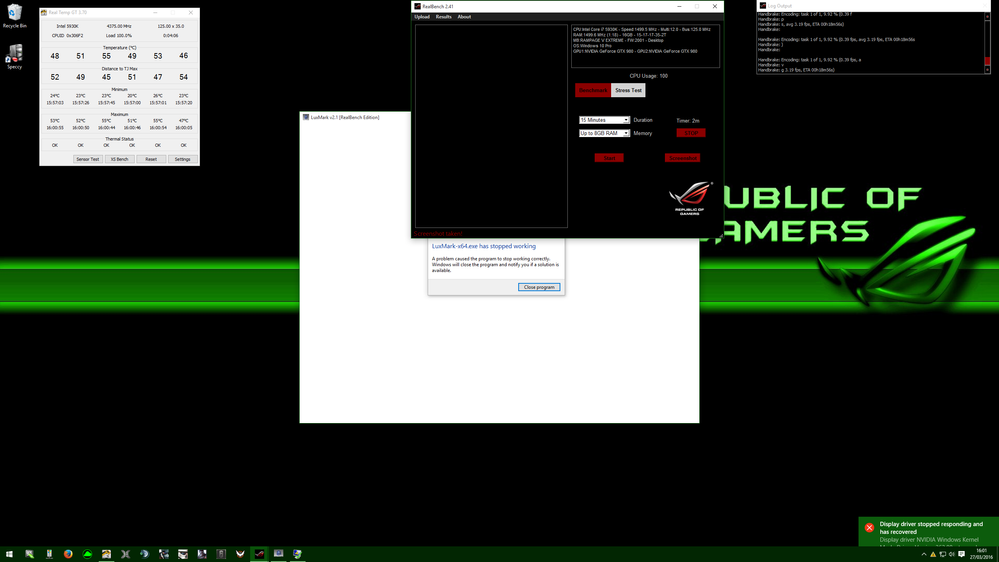Open the silver X taskbar icon

(126, 554)
